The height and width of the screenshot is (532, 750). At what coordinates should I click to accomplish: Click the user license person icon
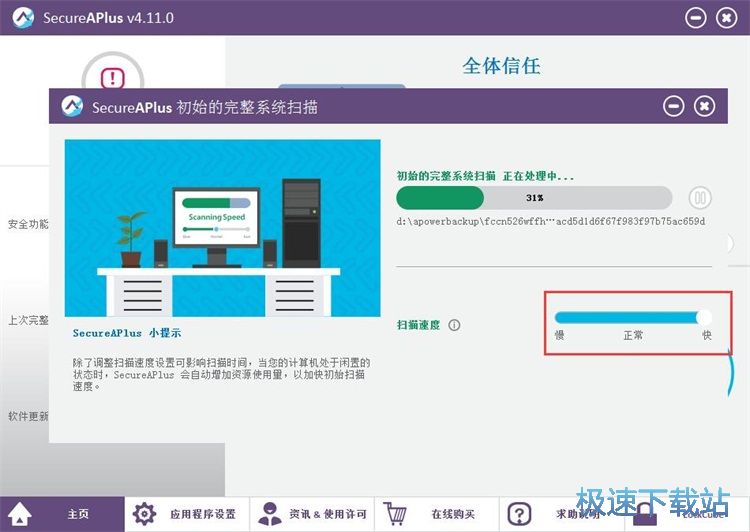pyautogui.click(x=270, y=514)
